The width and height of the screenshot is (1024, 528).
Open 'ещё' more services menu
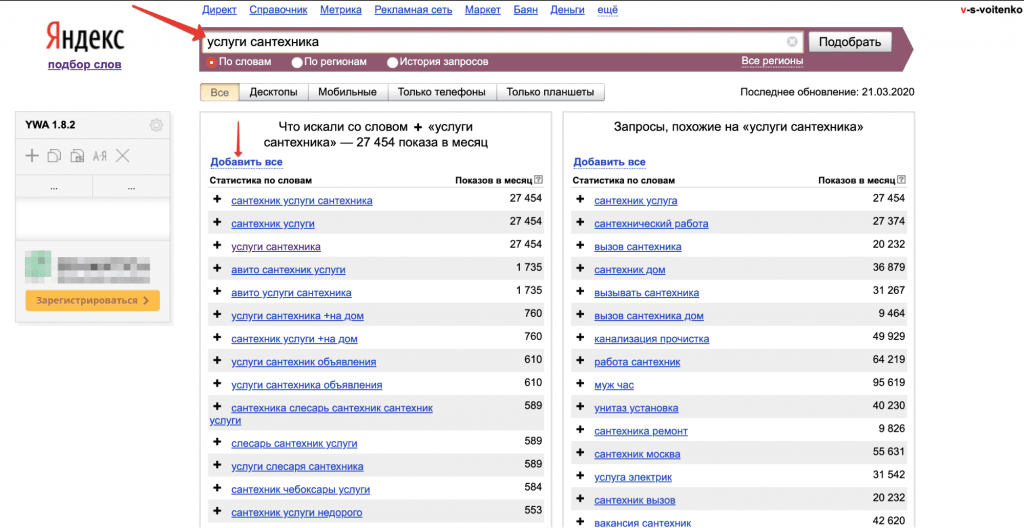point(607,10)
